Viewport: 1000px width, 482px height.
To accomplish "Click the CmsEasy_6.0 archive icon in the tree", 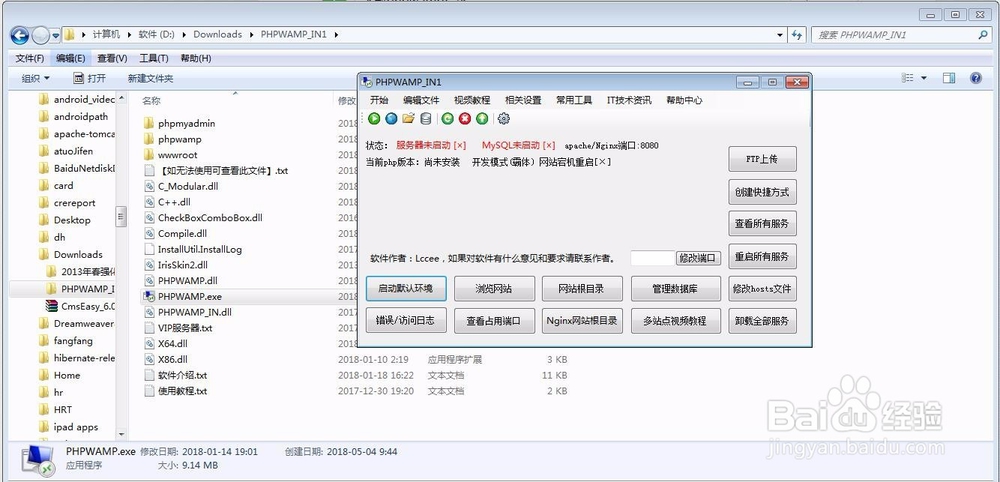I will click(x=52, y=306).
